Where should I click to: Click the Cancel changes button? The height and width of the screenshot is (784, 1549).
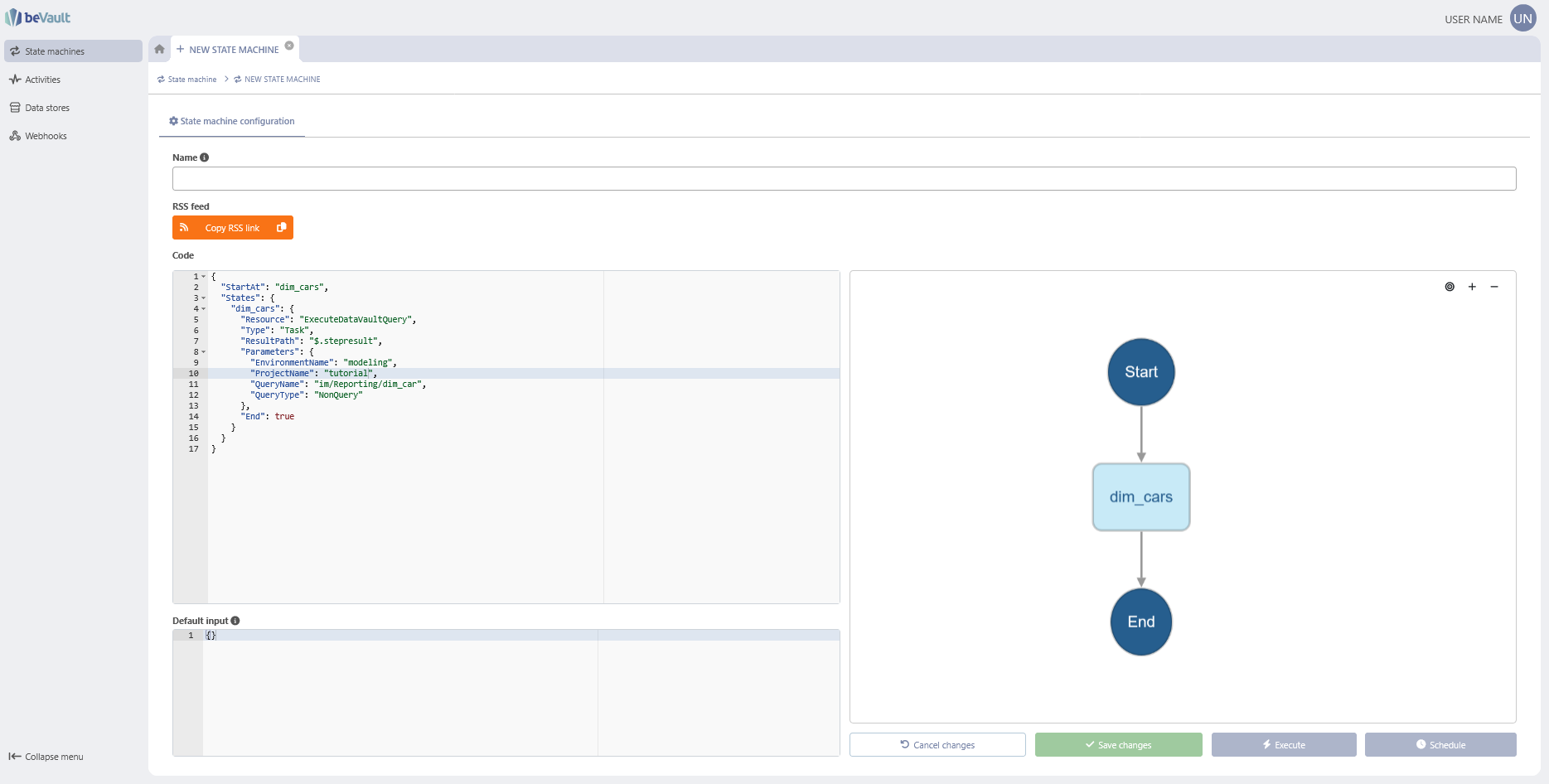937,745
